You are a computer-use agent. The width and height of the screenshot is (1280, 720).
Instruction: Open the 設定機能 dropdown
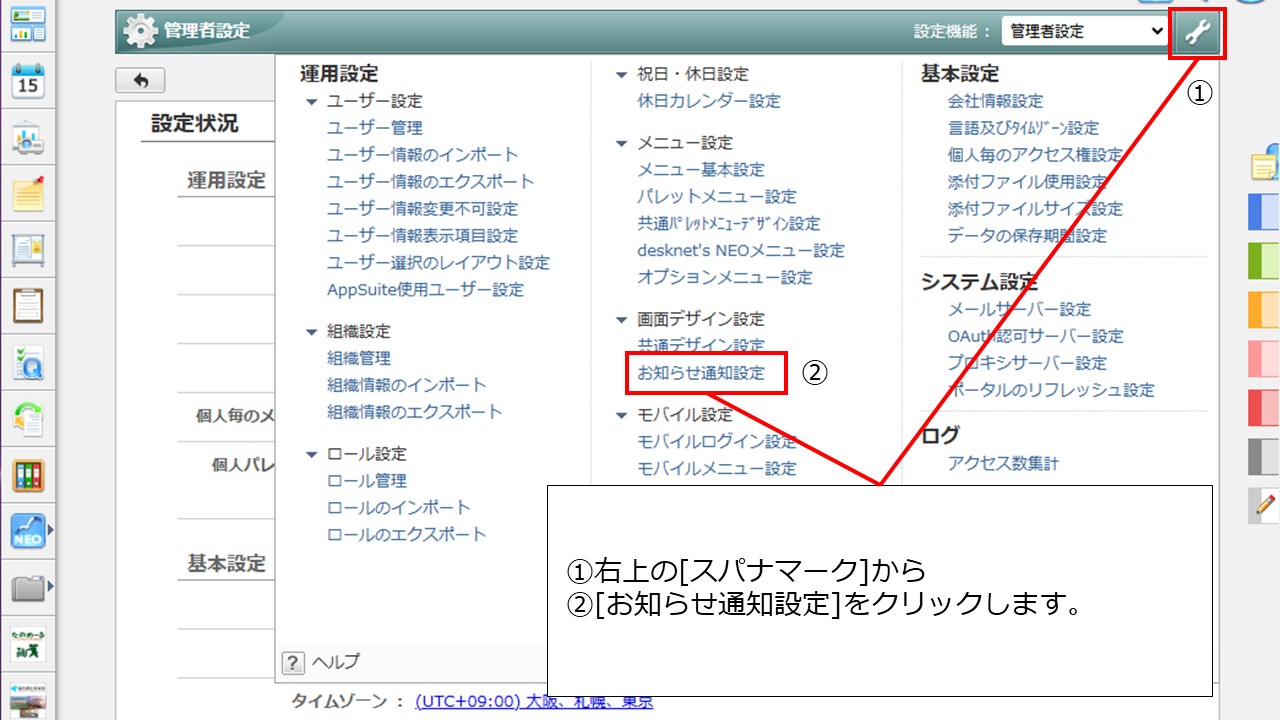tap(1084, 32)
